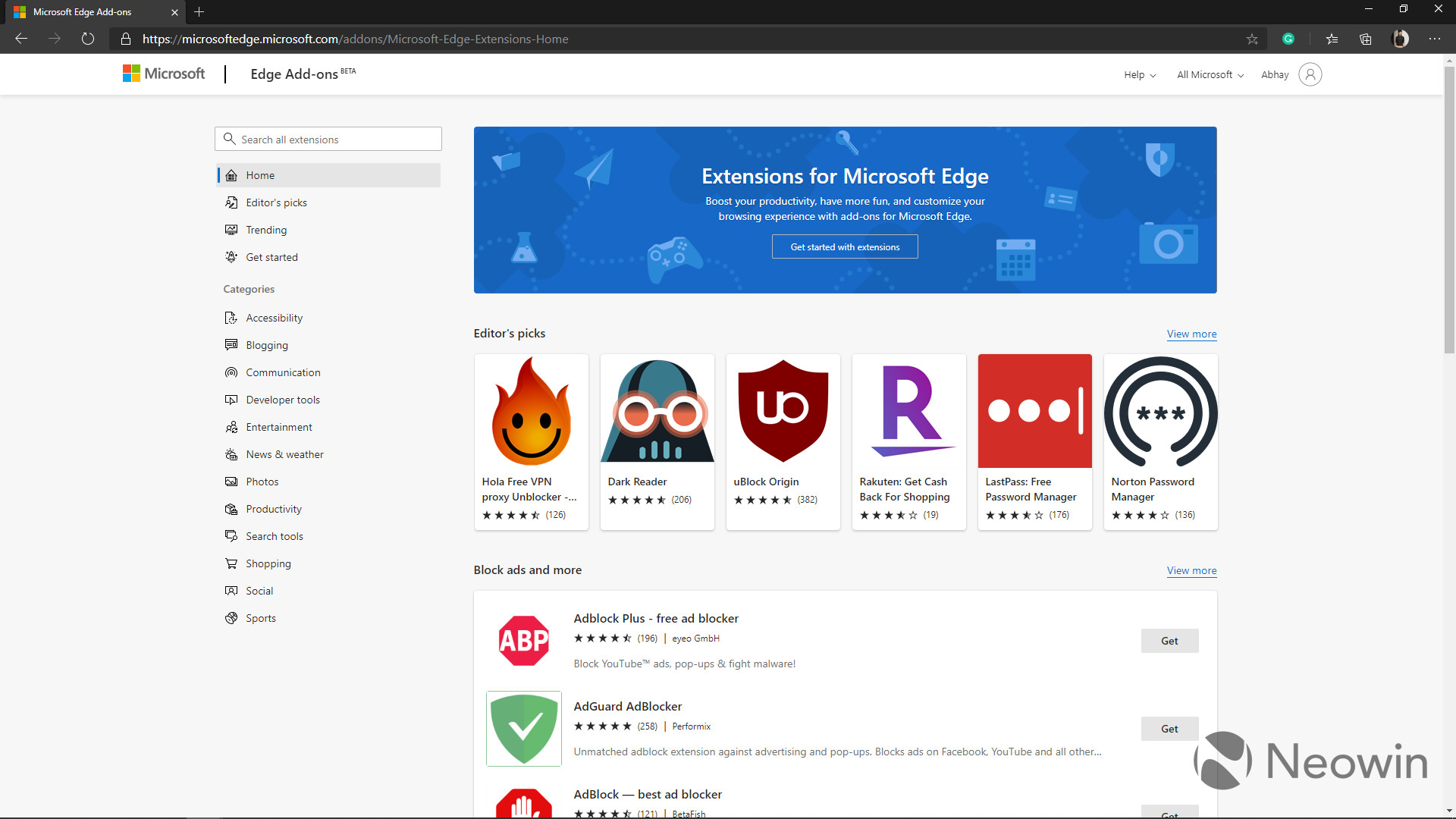This screenshot has height=819, width=1456.
Task: Get the Adblock Plus extension
Action: [x=1169, y=641]
